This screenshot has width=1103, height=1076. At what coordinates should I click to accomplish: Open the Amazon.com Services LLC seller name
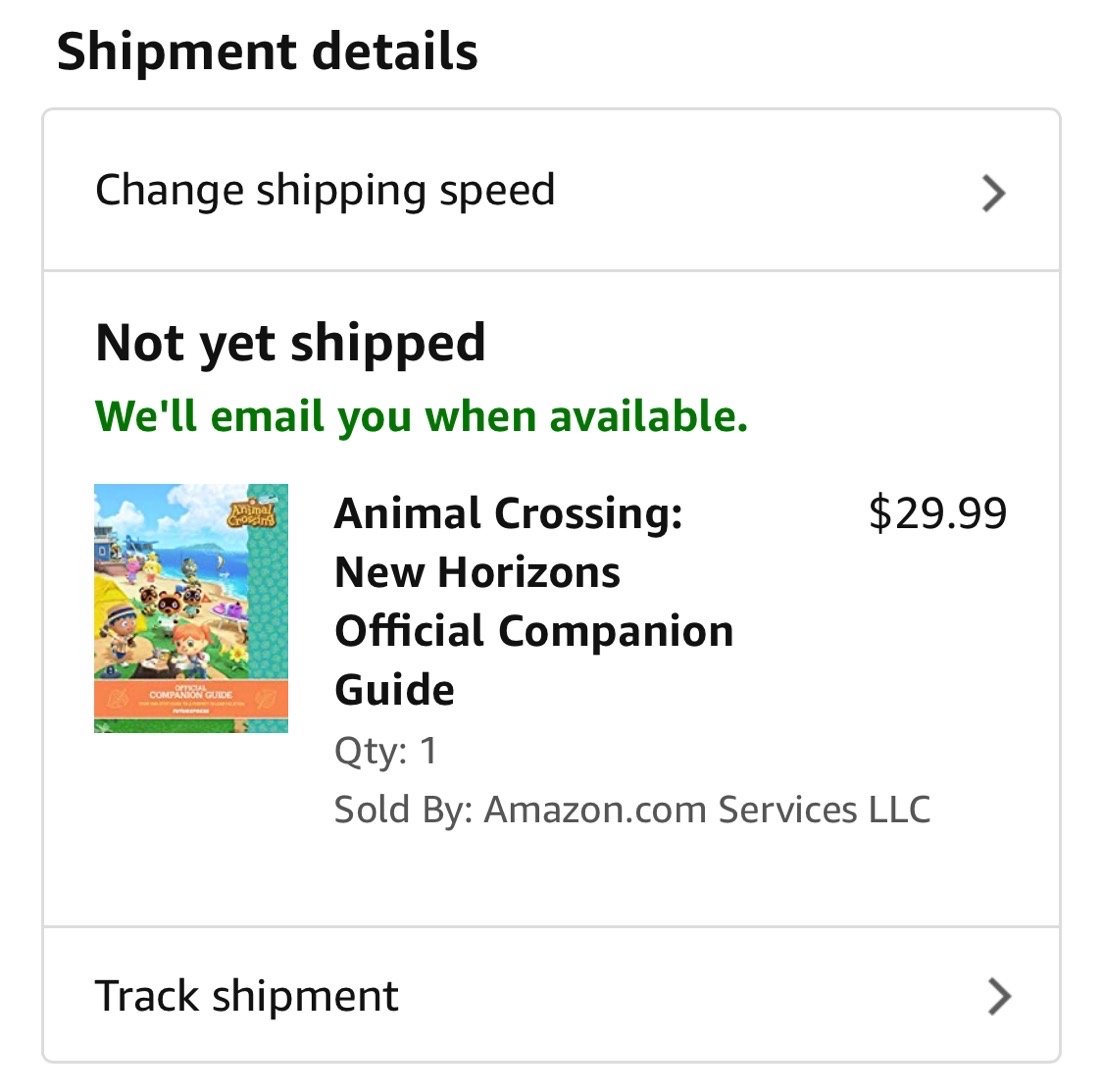click(707, 809)
